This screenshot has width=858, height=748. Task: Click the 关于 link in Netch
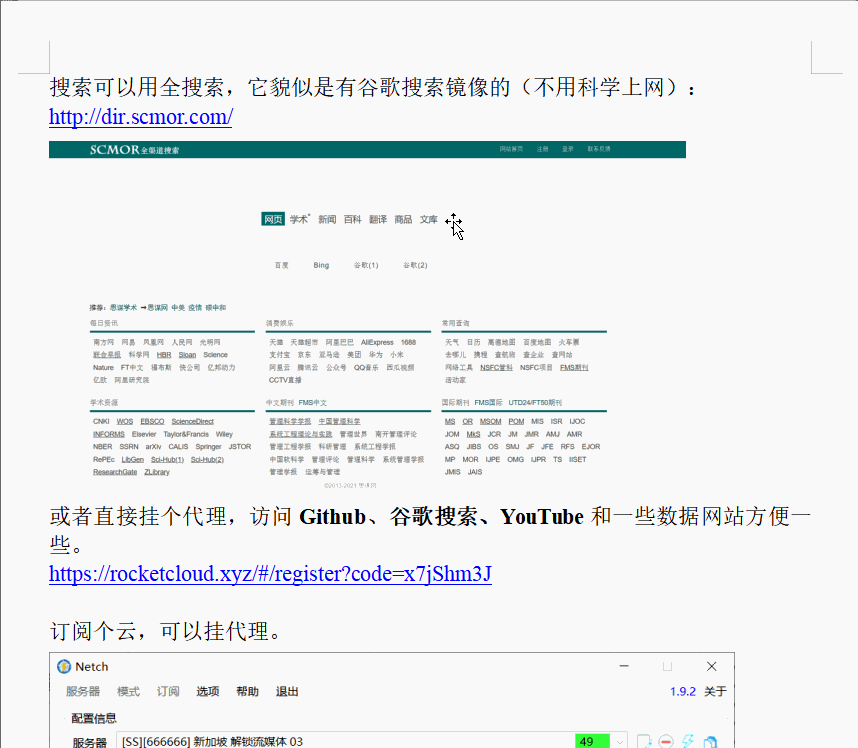point(715,692)
